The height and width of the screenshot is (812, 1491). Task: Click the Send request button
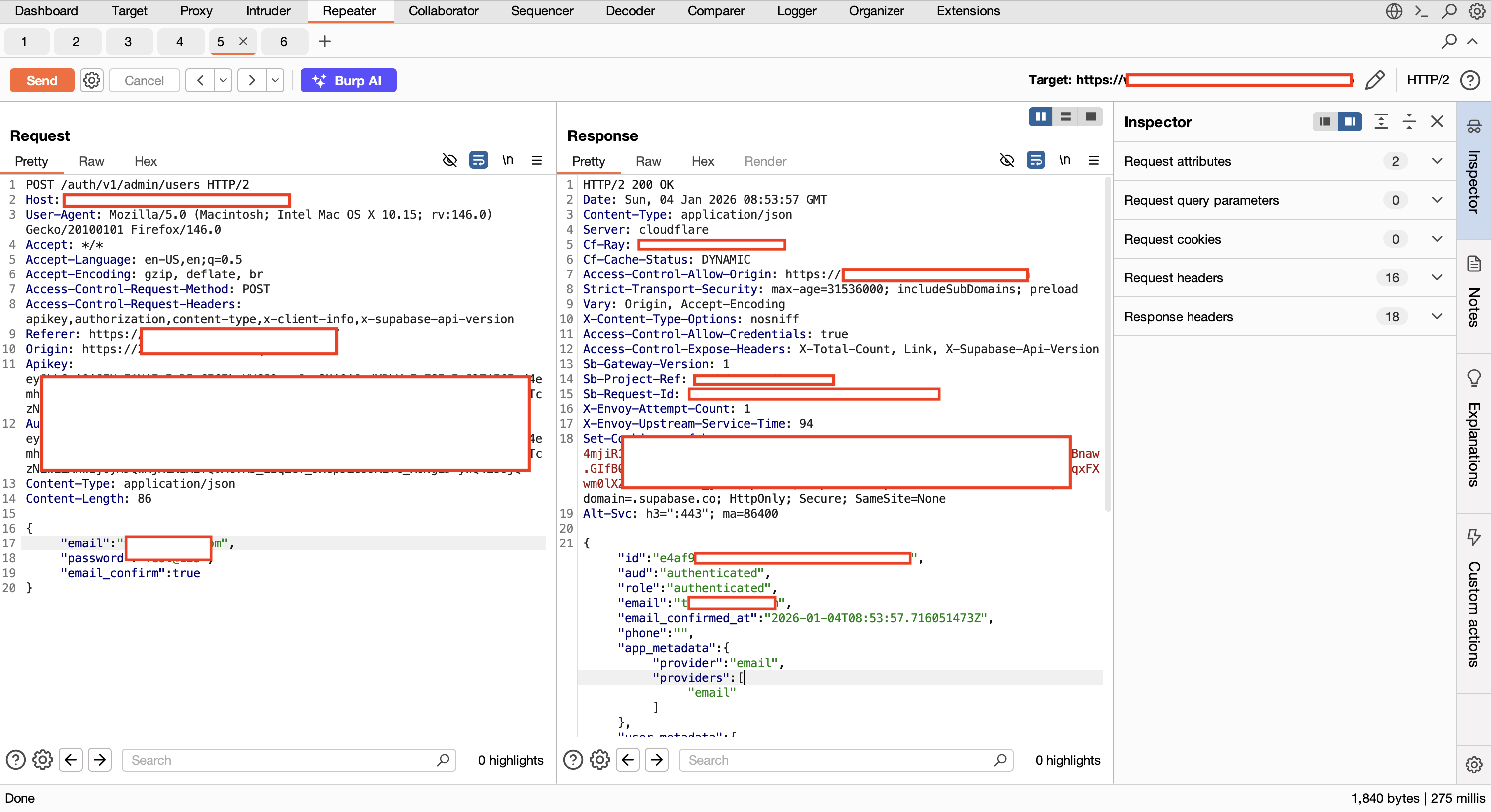point(42,80)
